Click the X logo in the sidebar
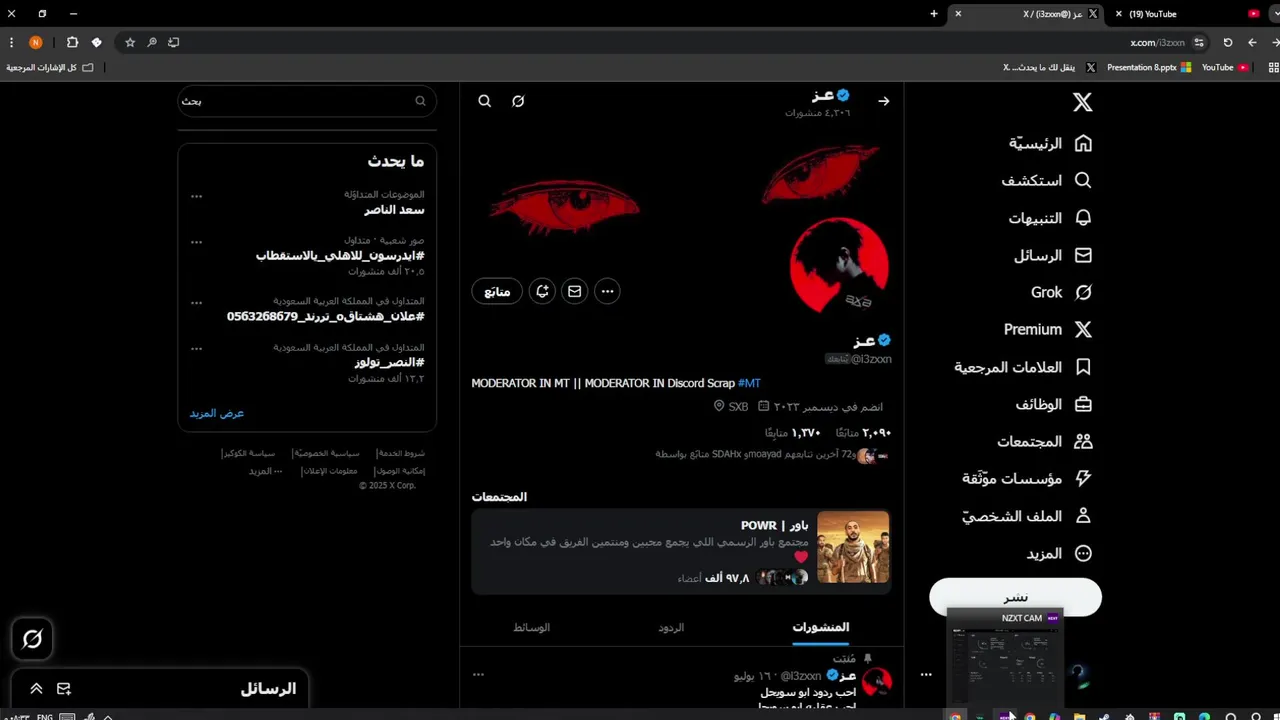 [1082, 102]
